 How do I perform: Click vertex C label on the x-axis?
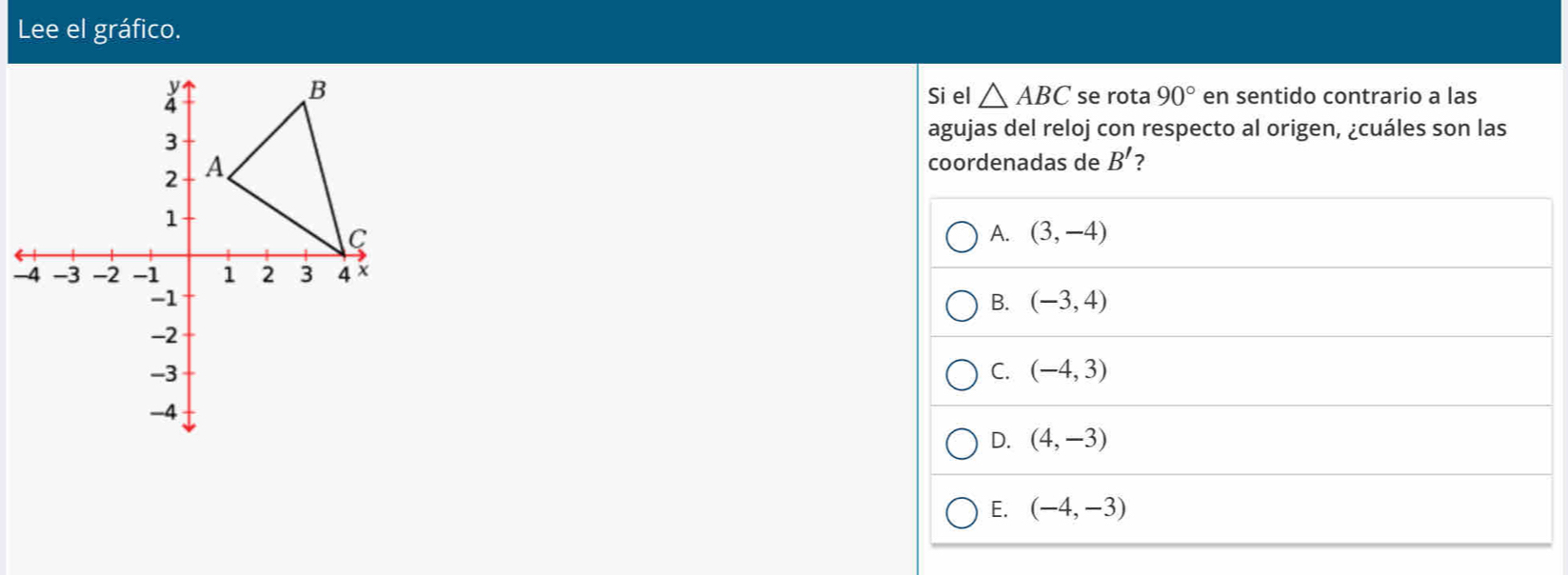(356, 237)
